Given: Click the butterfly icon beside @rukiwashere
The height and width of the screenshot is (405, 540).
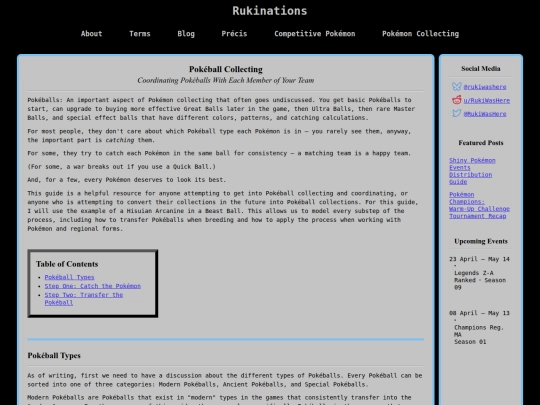Looking at the screenshot, I should pos(457,86).
